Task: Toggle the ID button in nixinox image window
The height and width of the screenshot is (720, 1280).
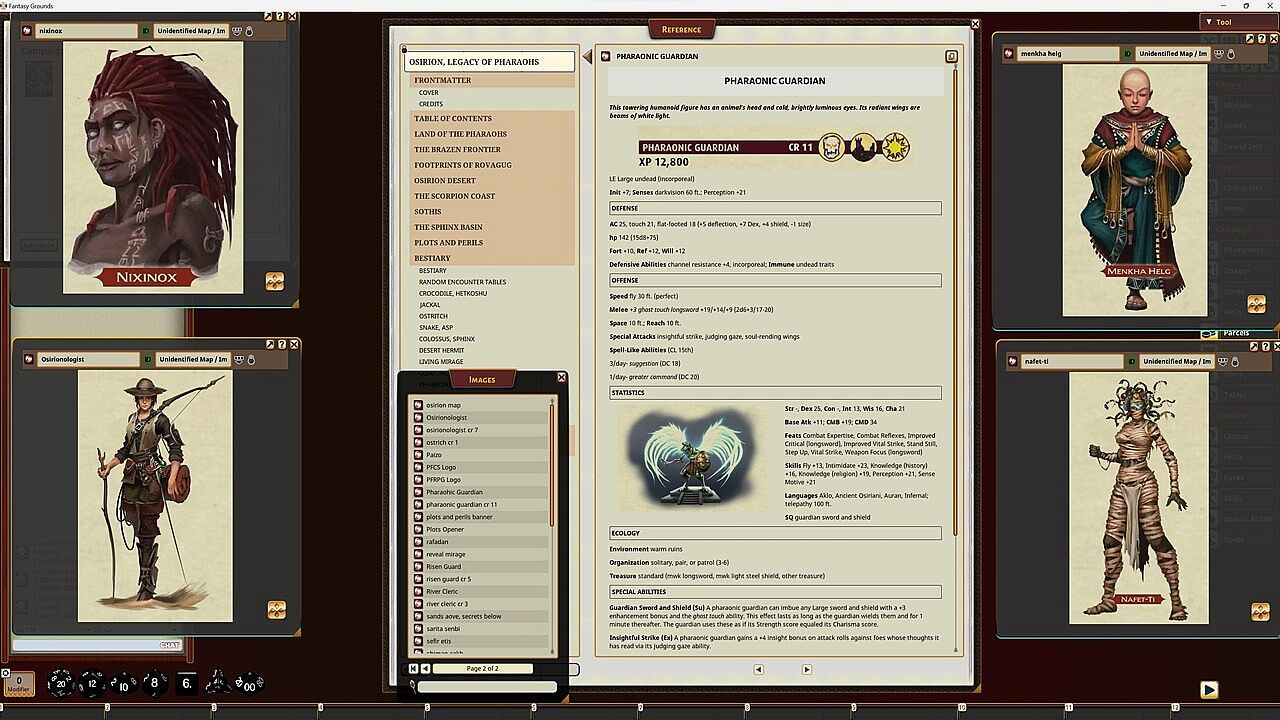Action: tap(146, 31)
